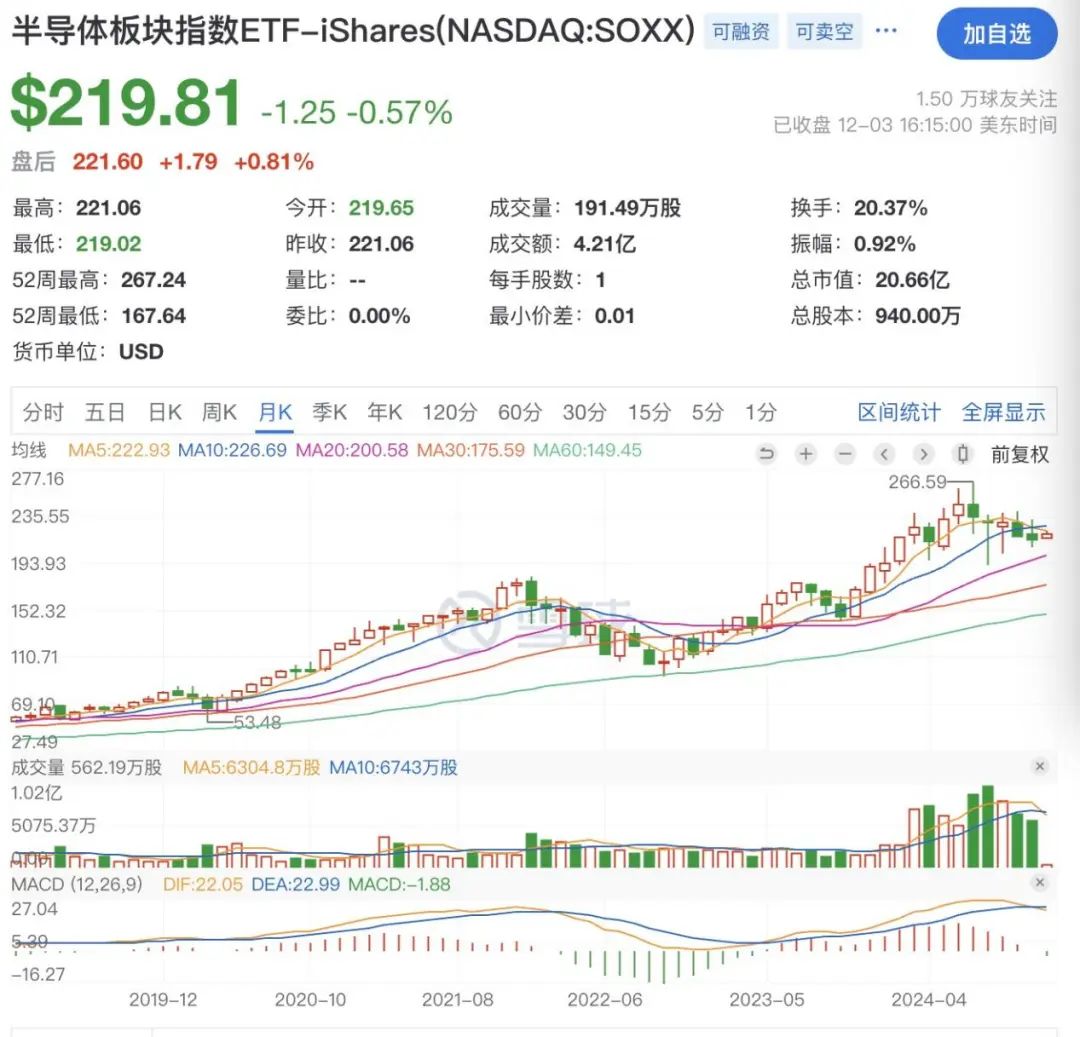Viewport: 1080px width, 1037px height.
Task: Move chart left with left arrow
Action: tap(884, 454)
